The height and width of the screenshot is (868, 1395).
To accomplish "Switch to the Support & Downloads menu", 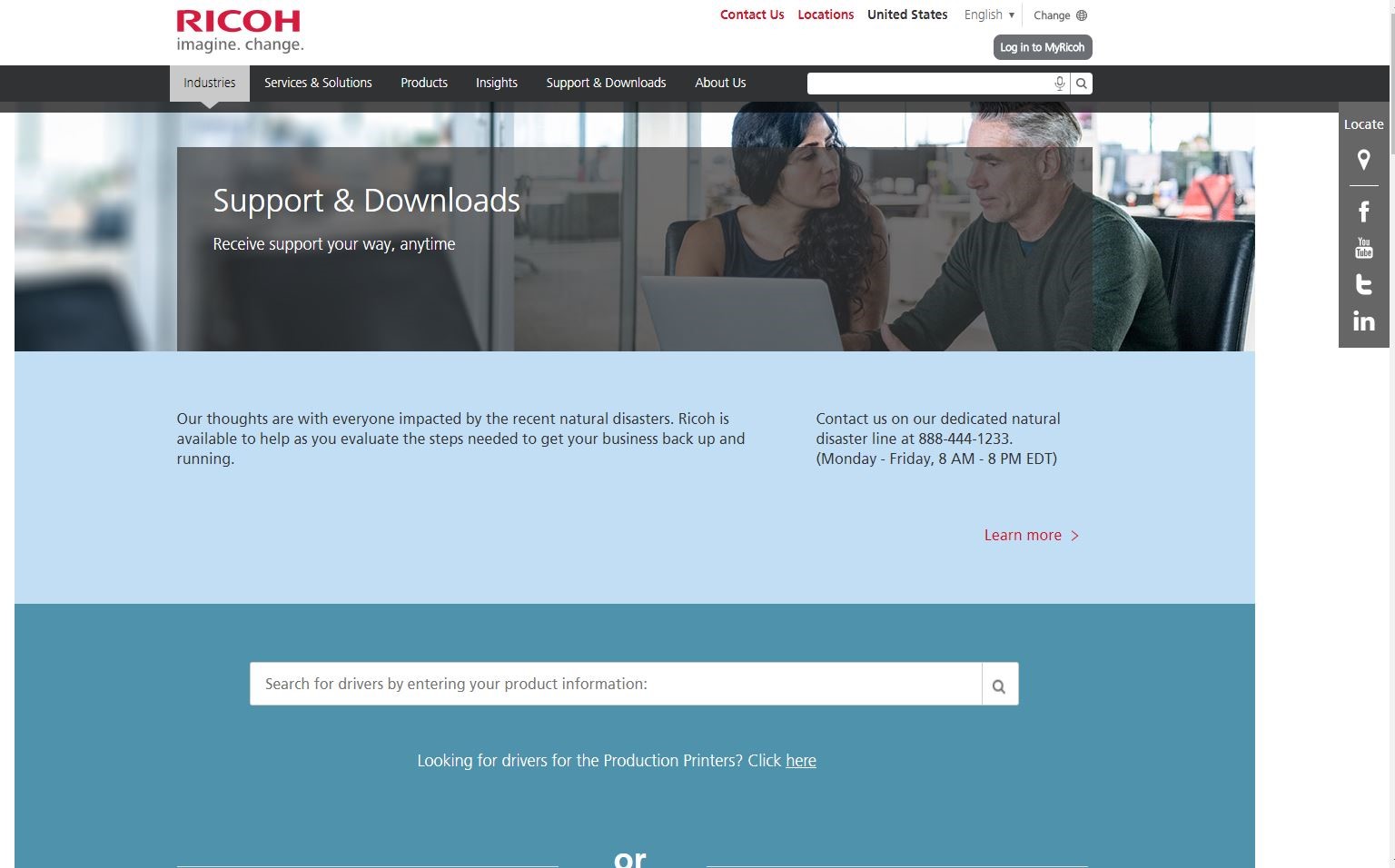I will point(605,83).
